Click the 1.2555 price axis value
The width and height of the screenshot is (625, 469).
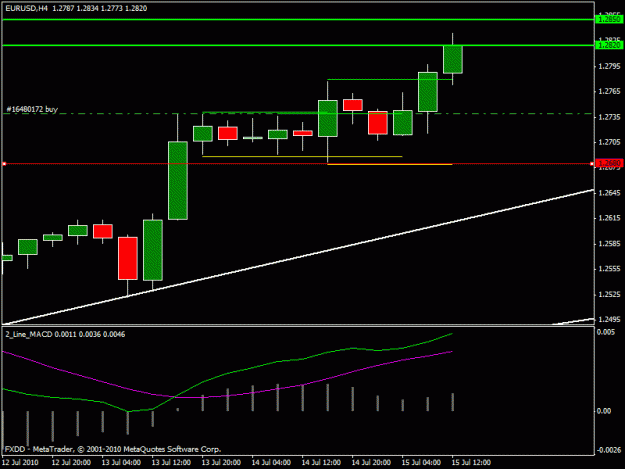(x=609, y=269)
